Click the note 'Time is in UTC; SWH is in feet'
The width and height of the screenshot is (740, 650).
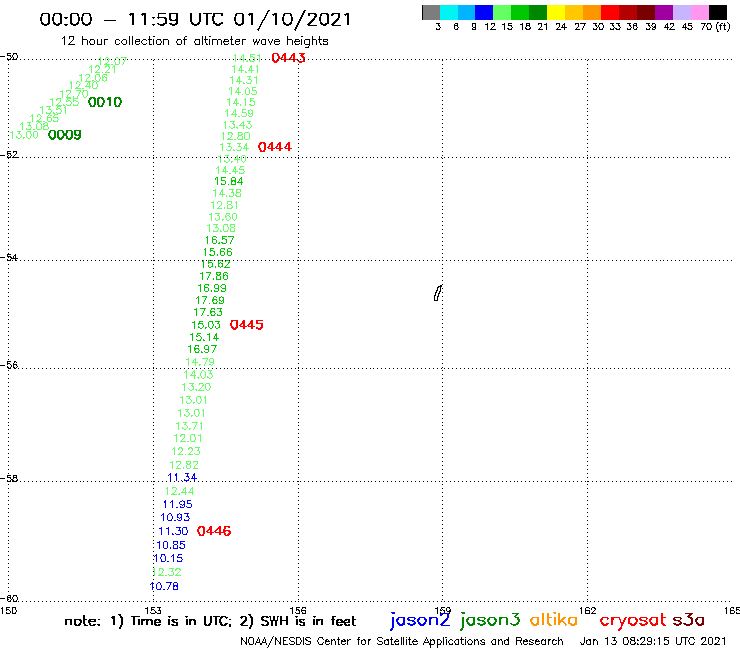210,621
